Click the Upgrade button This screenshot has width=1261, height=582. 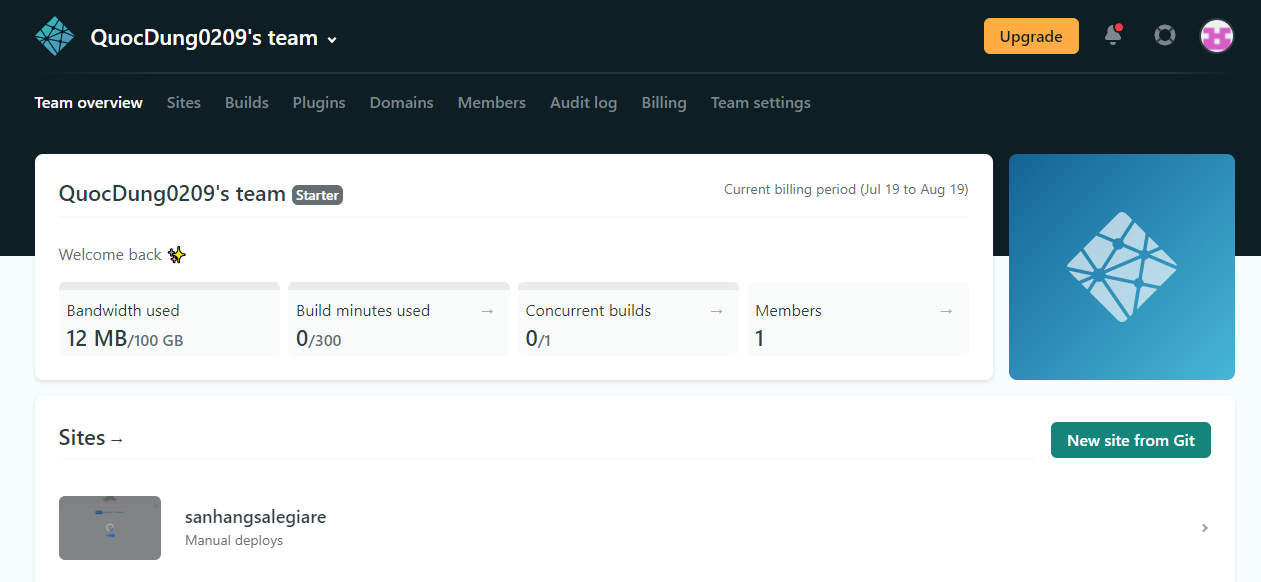pyautogui.click(x=1031, y=35)
